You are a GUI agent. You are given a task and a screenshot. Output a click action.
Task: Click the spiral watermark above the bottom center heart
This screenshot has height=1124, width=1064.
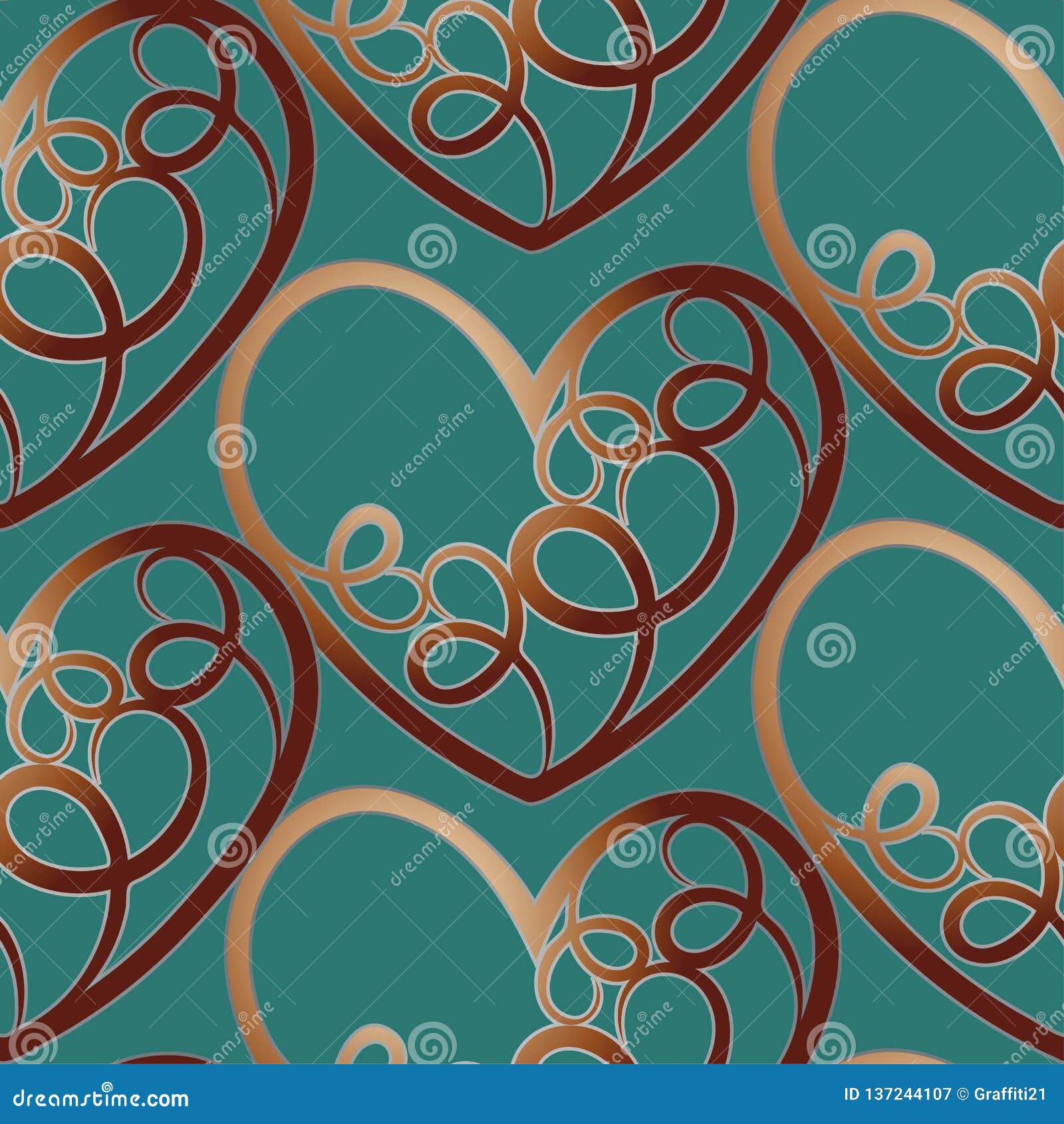click(x=630, y=847)
